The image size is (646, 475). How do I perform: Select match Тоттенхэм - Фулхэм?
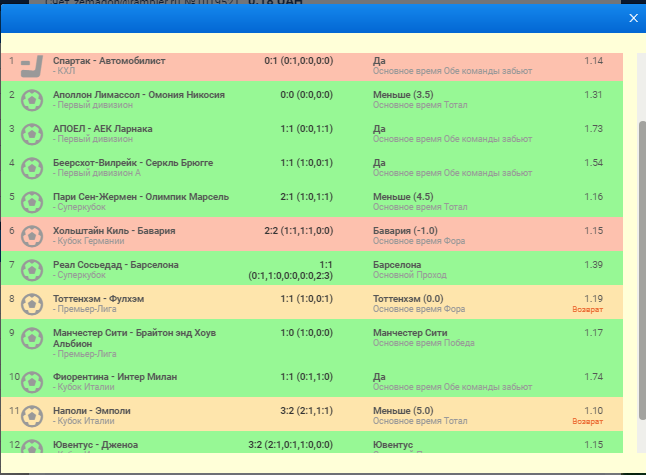98,299
